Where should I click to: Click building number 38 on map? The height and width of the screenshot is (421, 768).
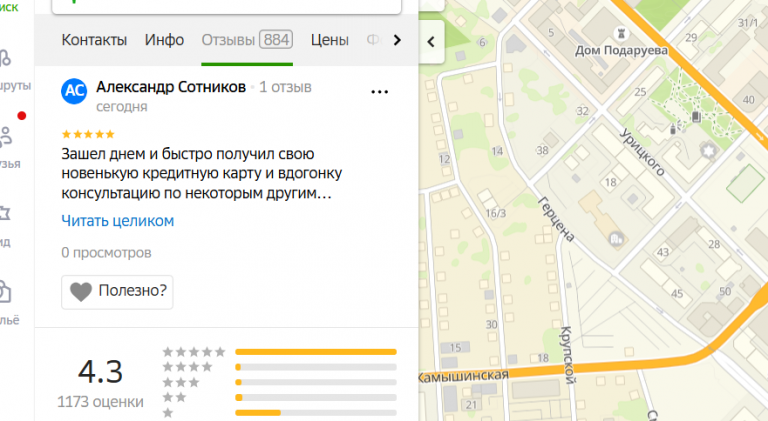point(542,150)
